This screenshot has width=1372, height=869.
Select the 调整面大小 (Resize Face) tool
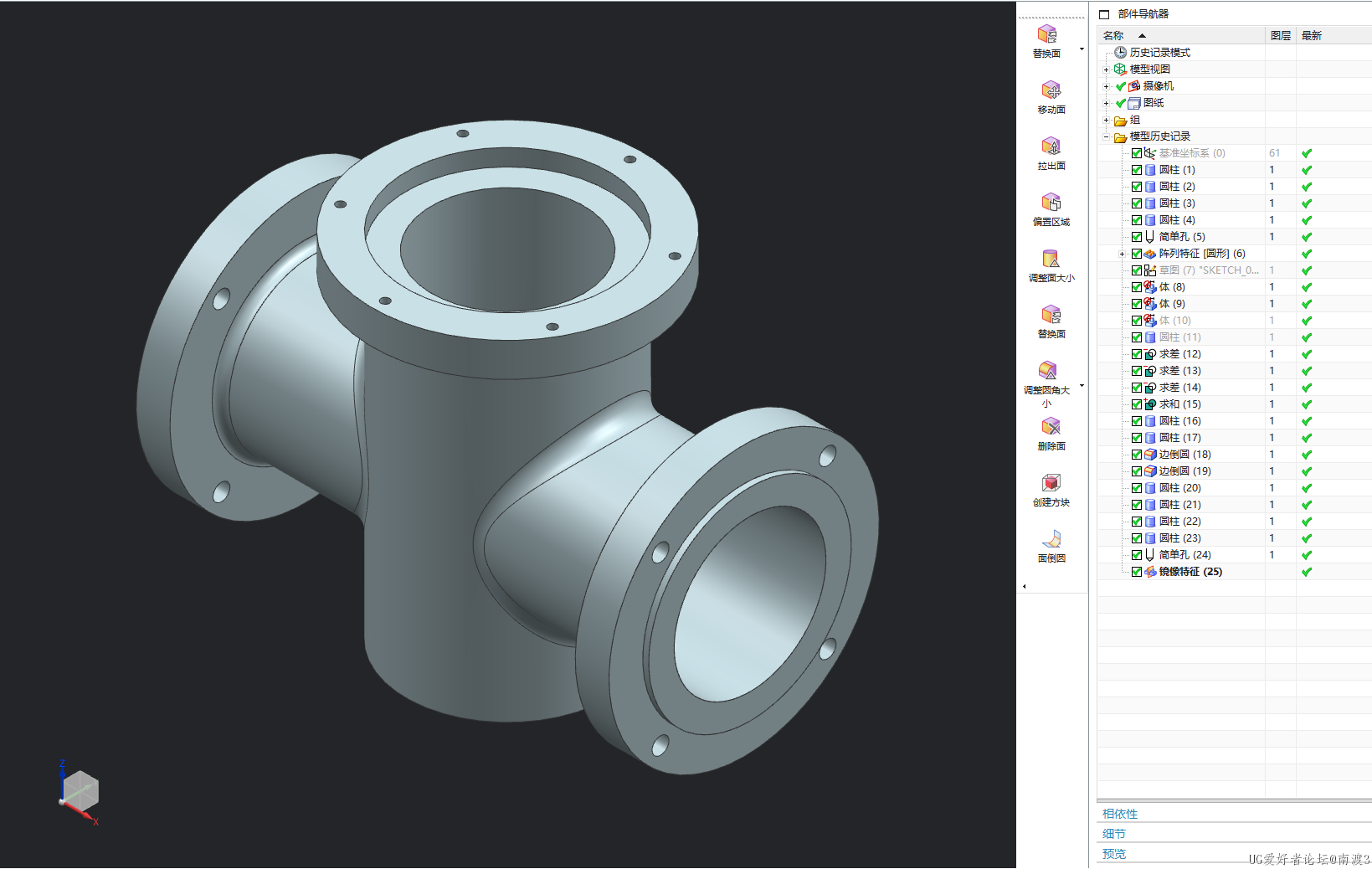point(1051,265)
